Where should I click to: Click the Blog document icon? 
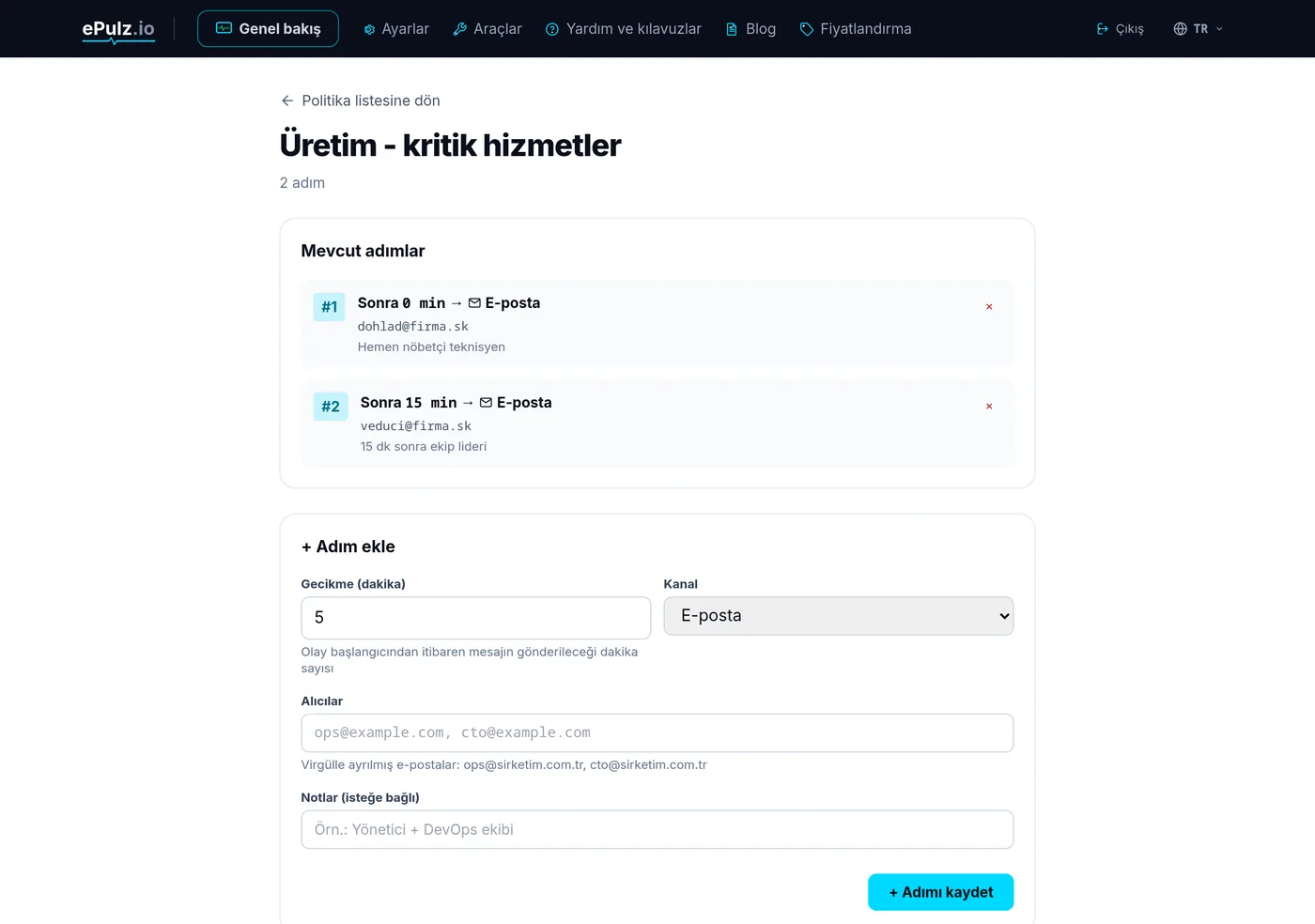(x=732, y=29)
